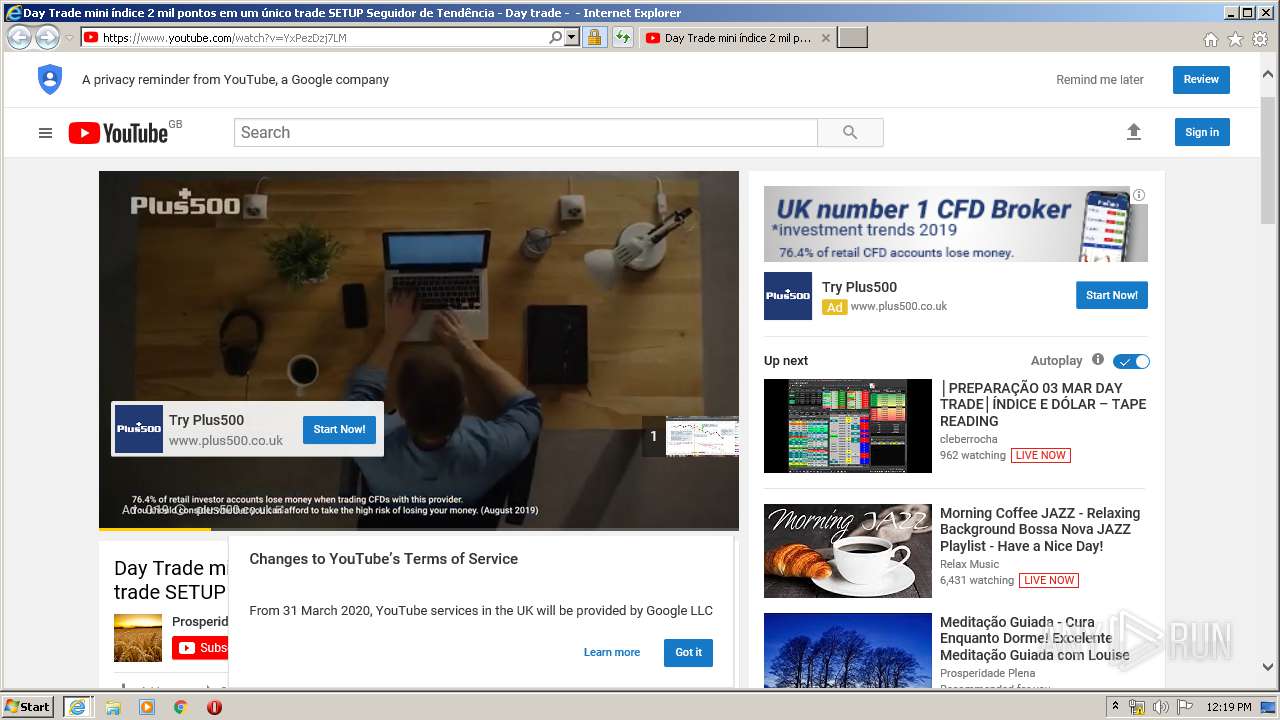Open the Meditação Guiada video thumbnail
This screenshot has height=720, width=1280.
pos(848,651)
